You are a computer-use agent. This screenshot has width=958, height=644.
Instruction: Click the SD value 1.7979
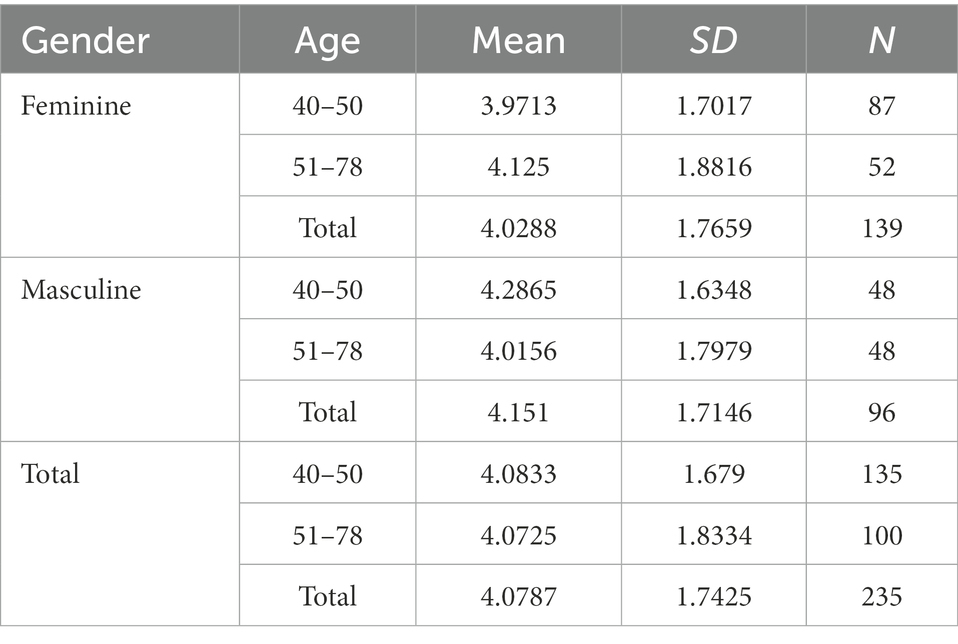[714, 351]
